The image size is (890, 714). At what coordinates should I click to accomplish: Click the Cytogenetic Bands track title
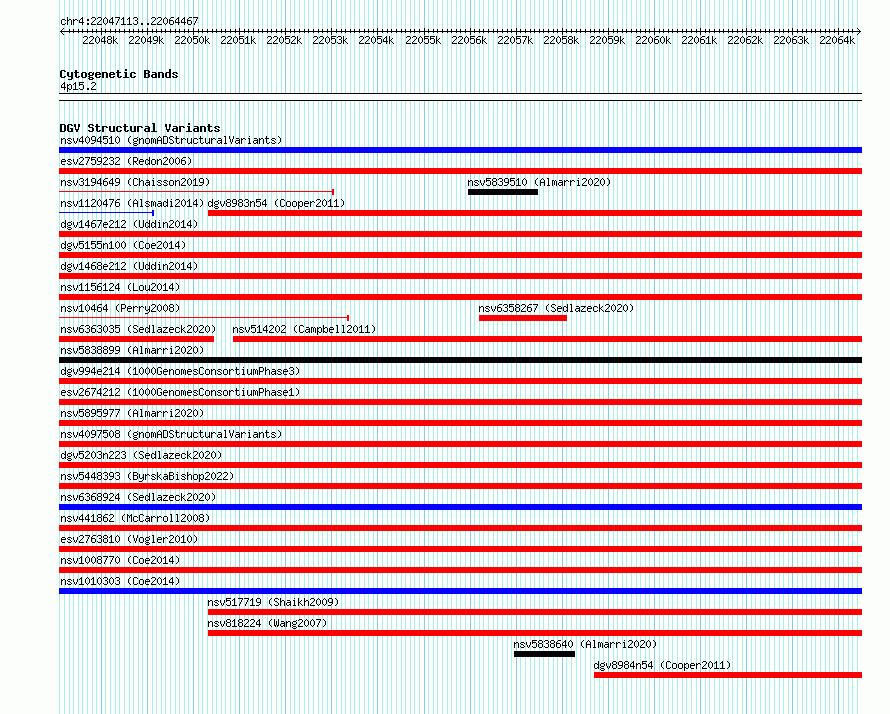119,74
